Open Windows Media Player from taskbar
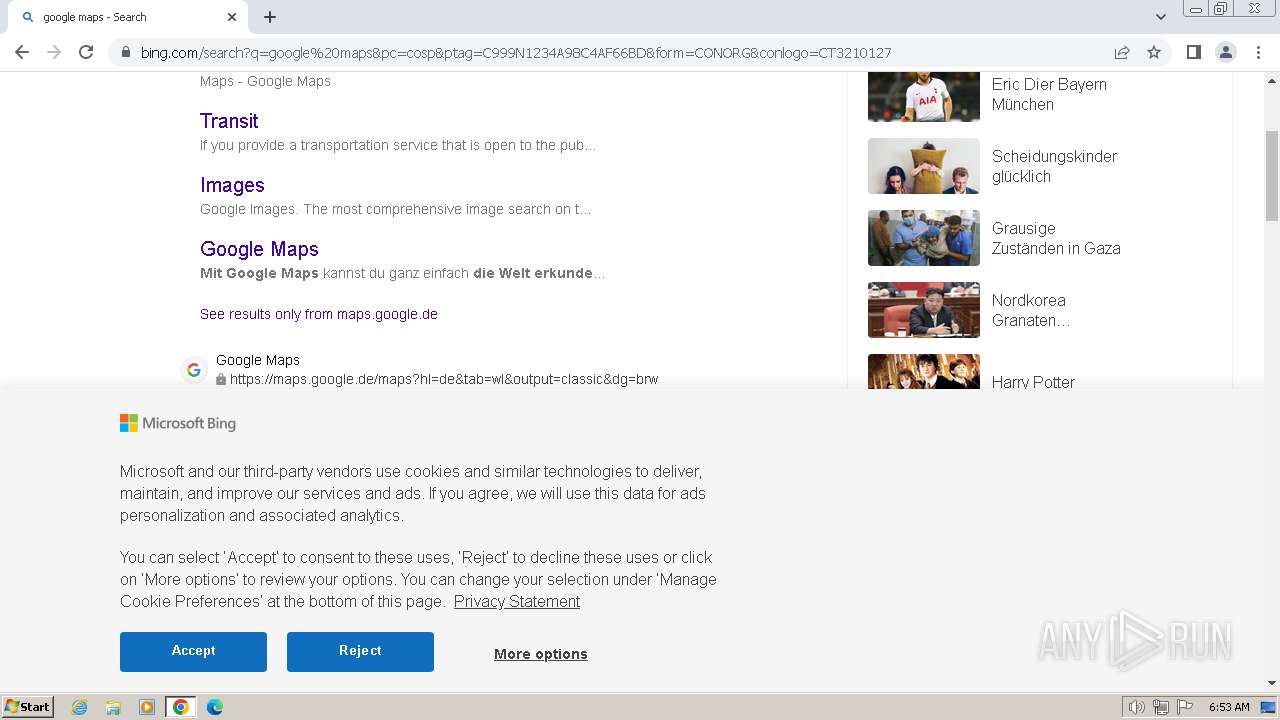The image size is (1280, 720). tap(147, 707)
